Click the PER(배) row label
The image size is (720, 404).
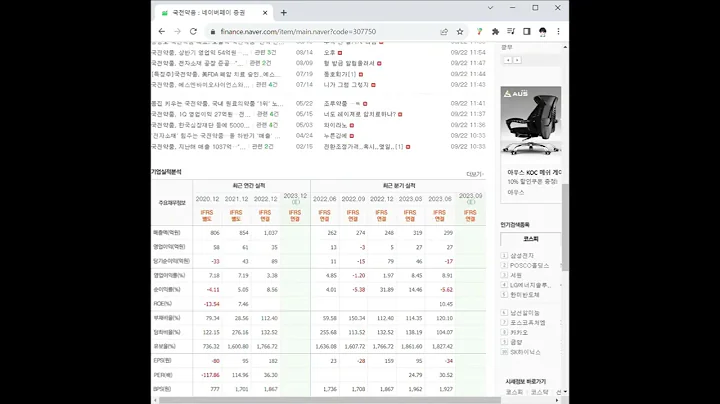[x=163, y=375]
